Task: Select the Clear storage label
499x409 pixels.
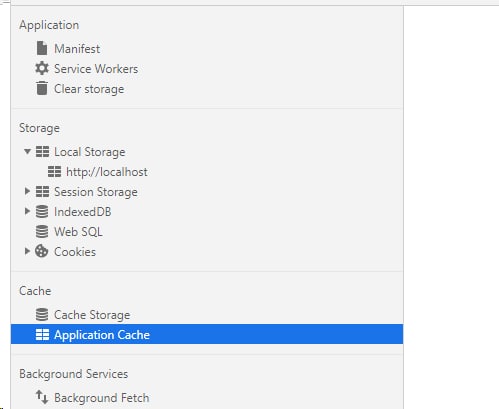Action: tap(89, 89)
